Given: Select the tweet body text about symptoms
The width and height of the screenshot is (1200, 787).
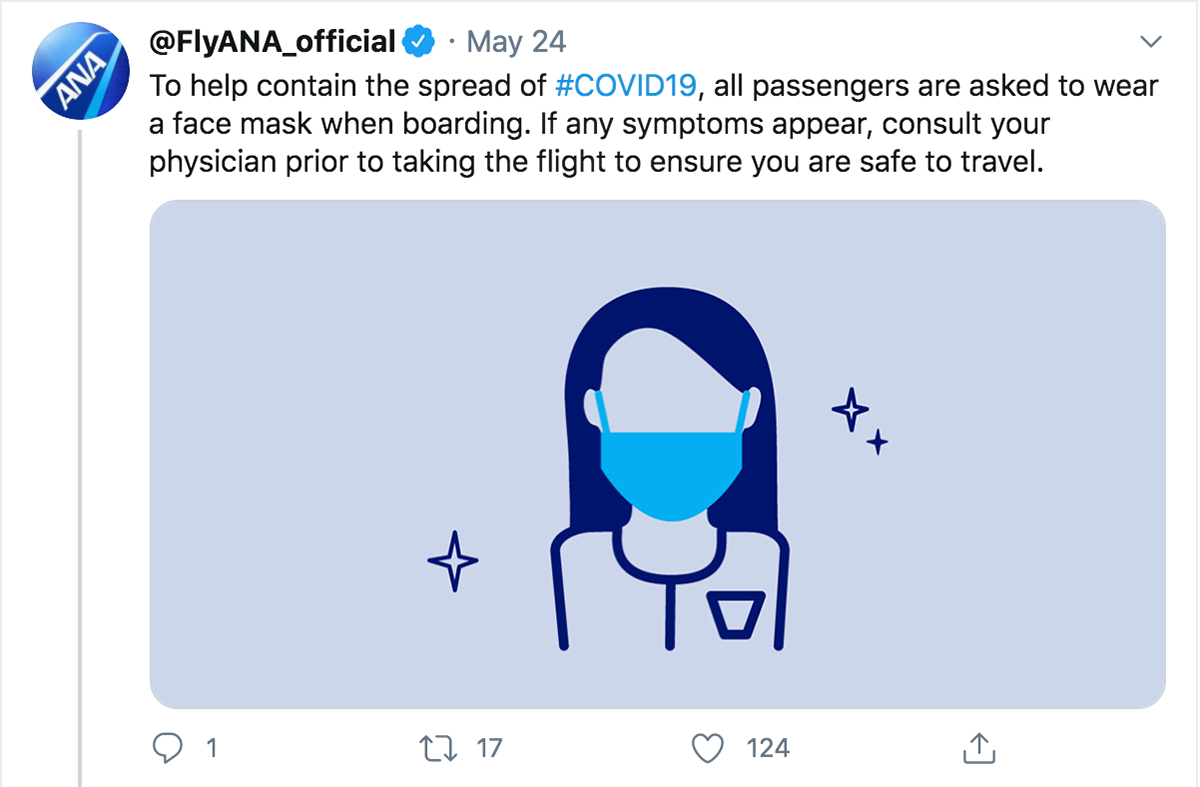Looking at the screenshot, I should [x=600, y=162].
